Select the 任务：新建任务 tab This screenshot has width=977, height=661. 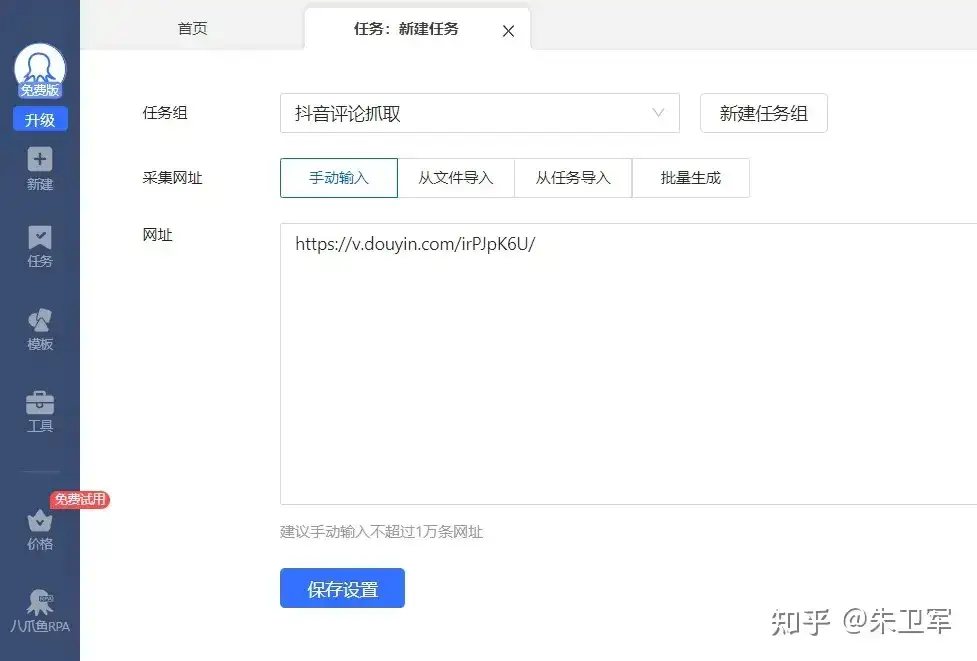(x=406, y=29)
